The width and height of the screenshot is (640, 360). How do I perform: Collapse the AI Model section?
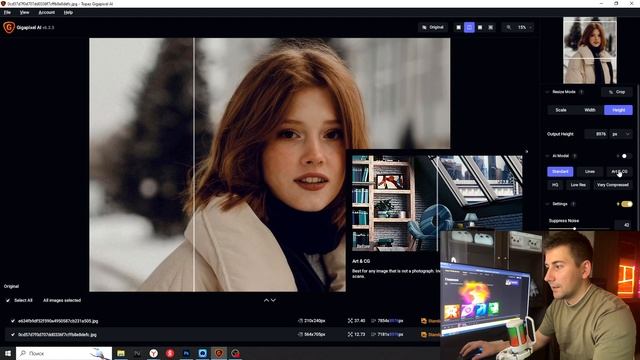click(547, 156)
